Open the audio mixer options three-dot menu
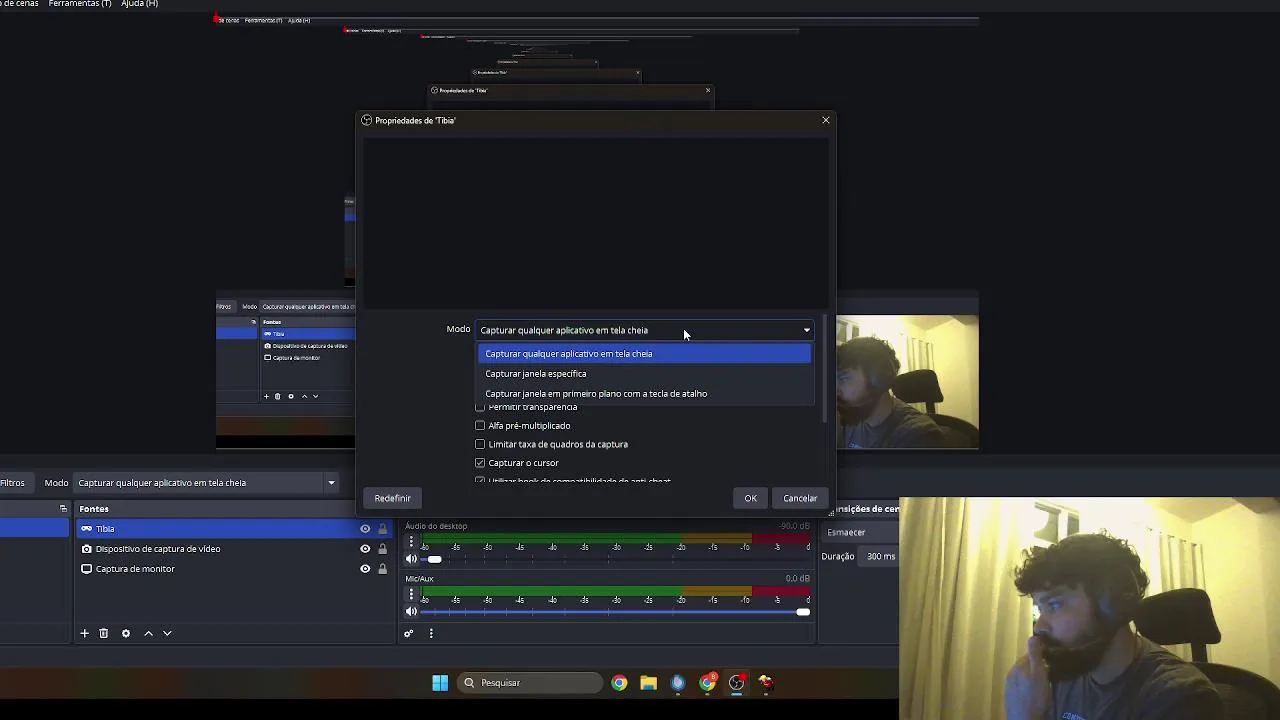Viewport: 1280px width, 720px height. coord(431,633)
